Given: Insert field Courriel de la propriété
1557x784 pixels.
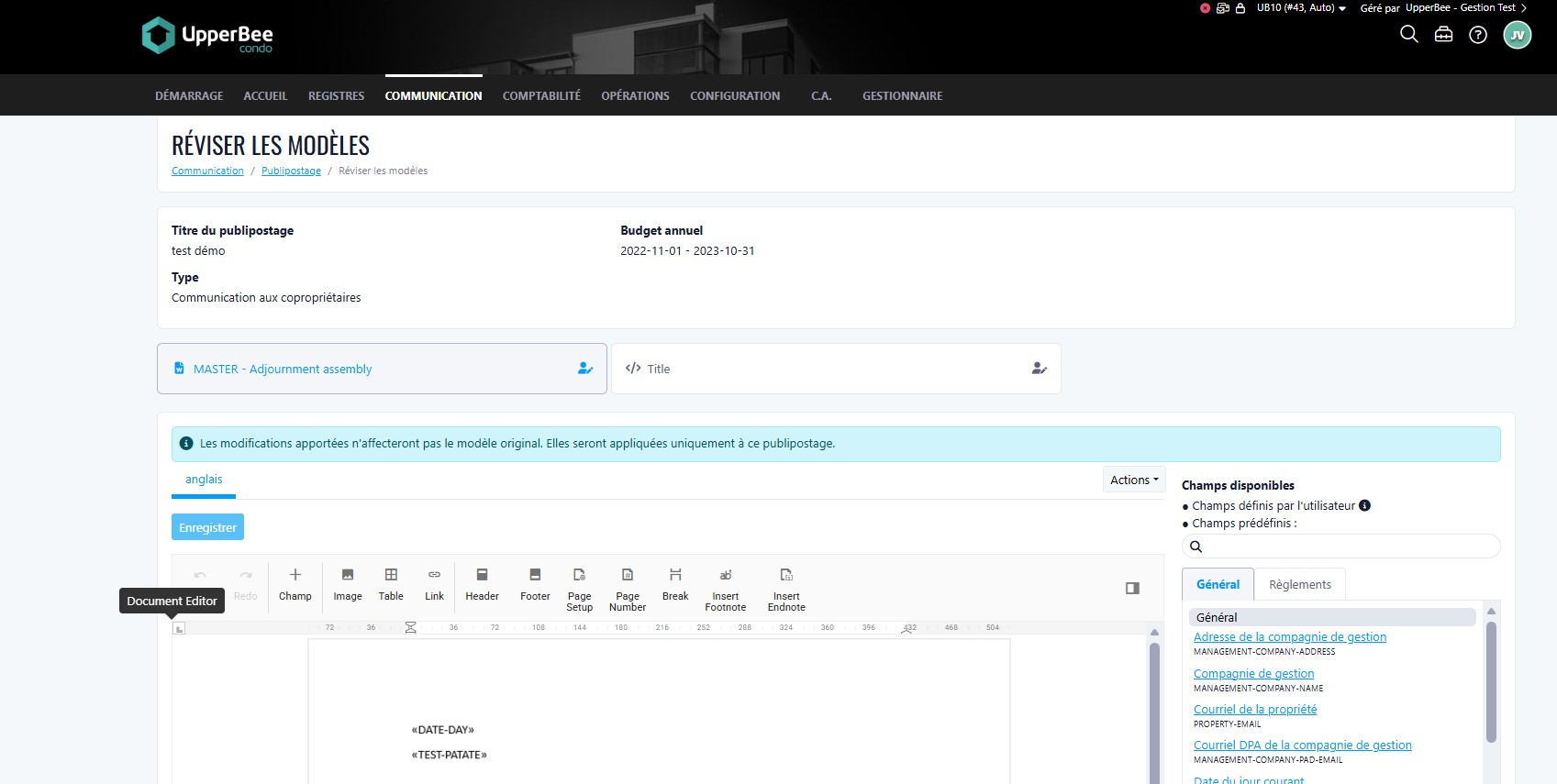Looking at the screenshot, I should tap(1254, 710).
